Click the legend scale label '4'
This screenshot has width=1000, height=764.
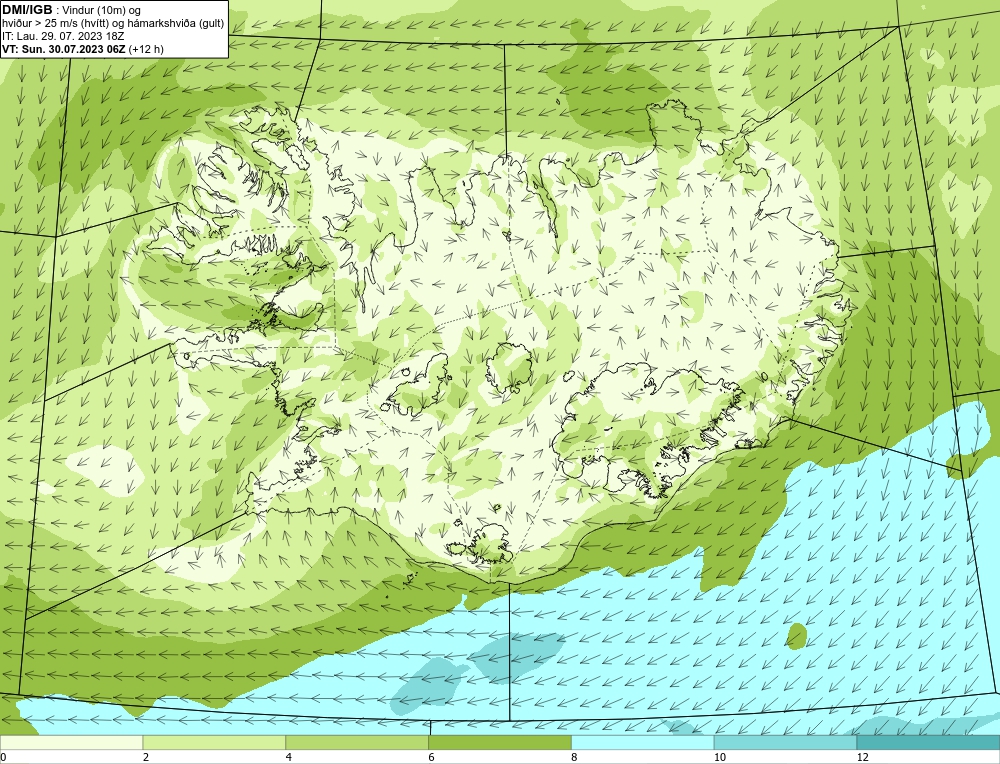[x=289, y=757]
